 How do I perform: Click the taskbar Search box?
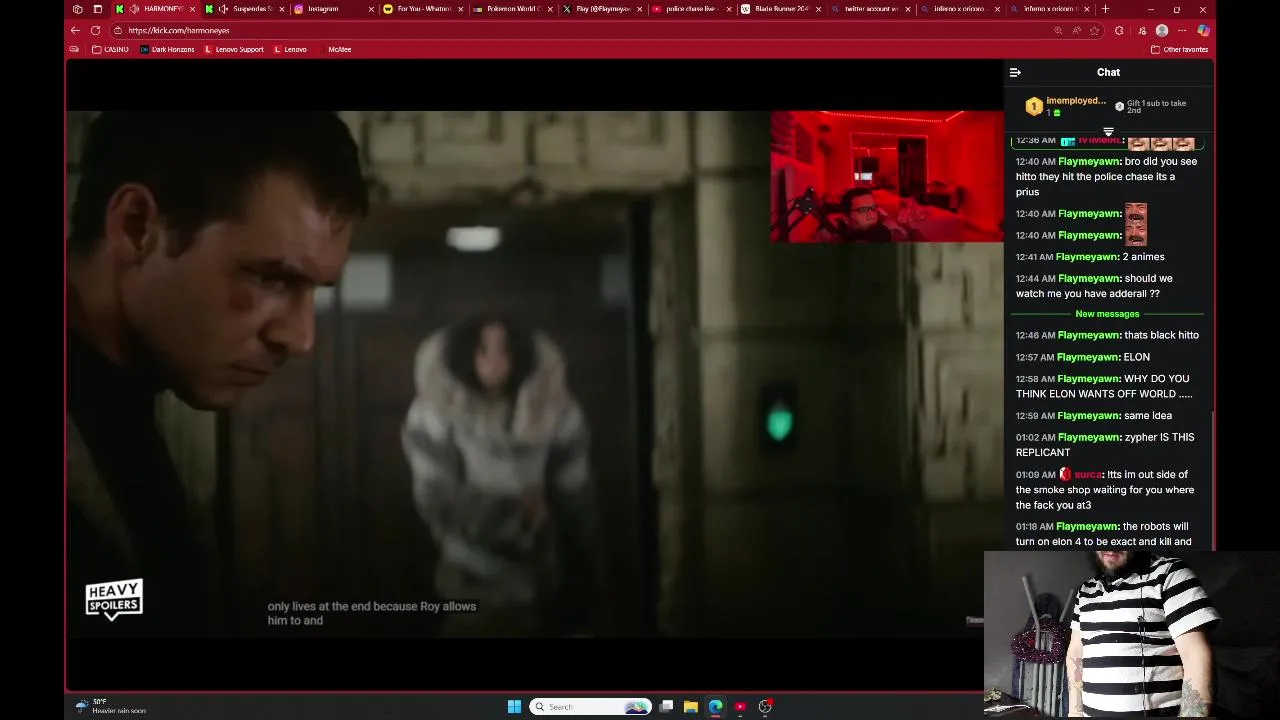(590, 706)
